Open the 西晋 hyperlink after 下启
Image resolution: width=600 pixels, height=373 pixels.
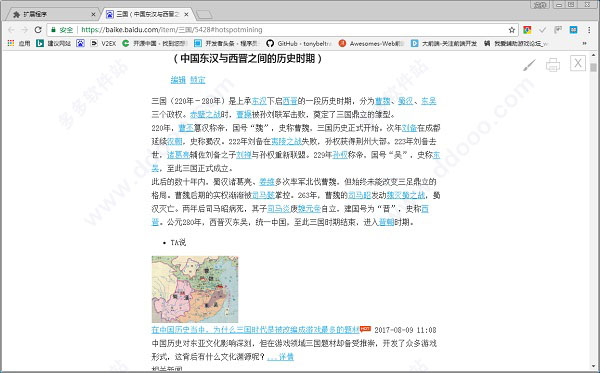290,101
